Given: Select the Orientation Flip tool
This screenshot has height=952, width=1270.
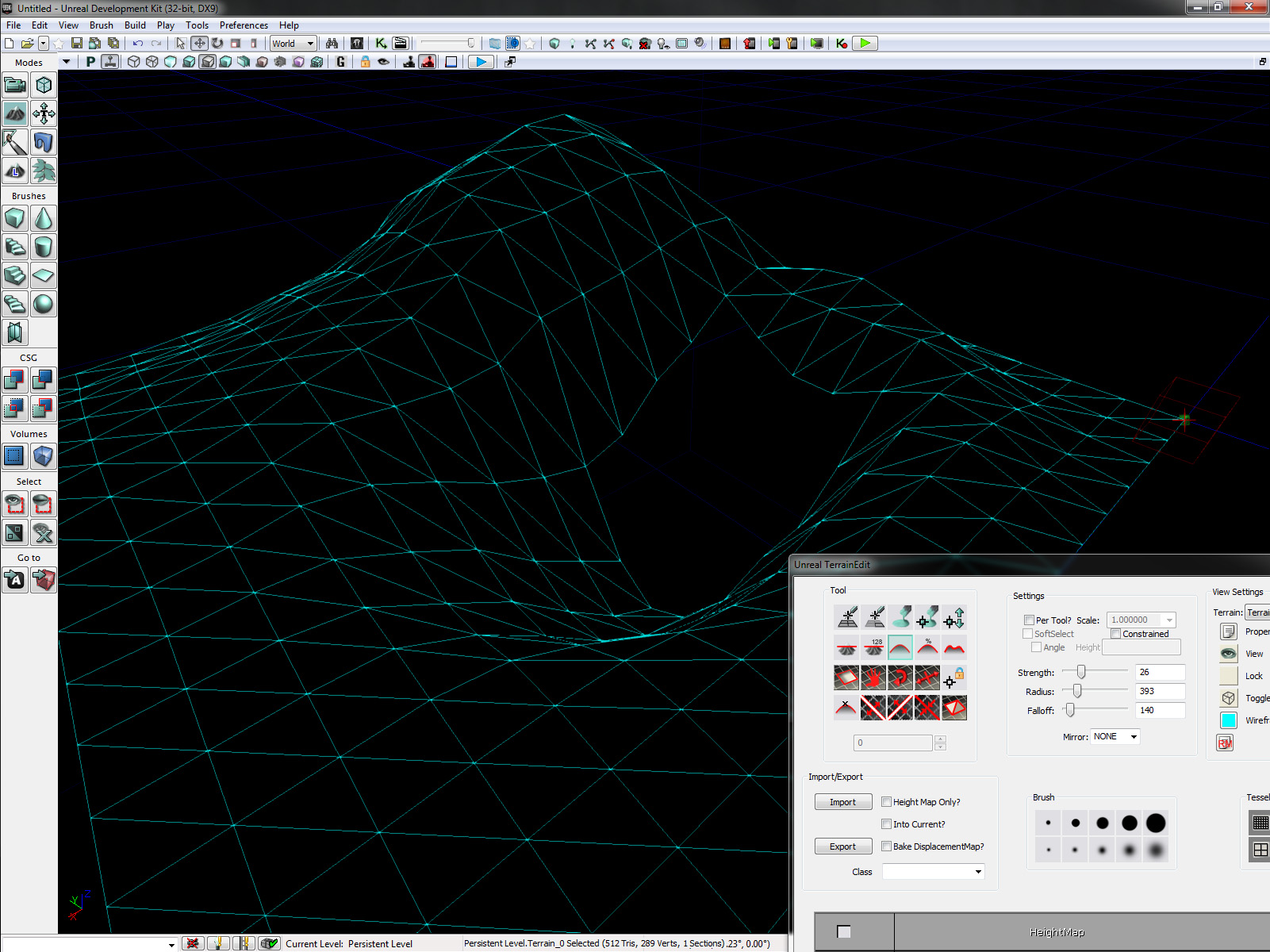Looking at the screenshot, I should point(954,707).
